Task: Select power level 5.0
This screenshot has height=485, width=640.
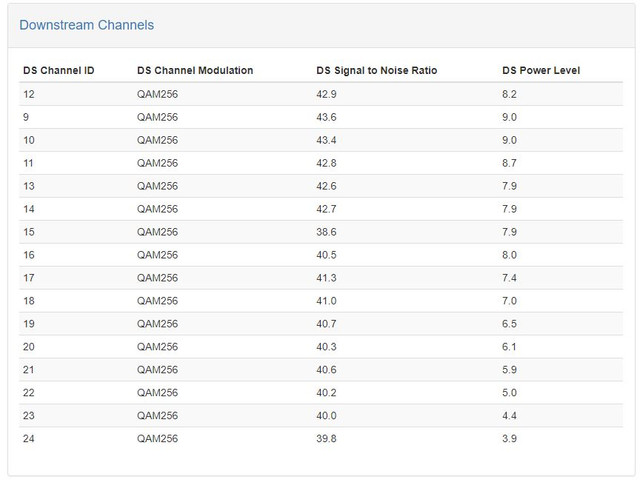Action: [509, 393]
